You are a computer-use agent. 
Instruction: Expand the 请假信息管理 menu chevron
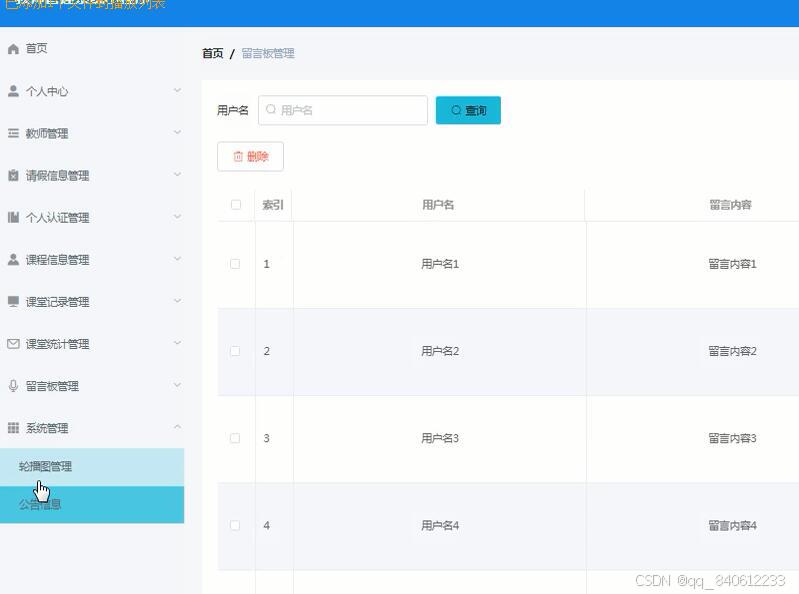(177, 175)
